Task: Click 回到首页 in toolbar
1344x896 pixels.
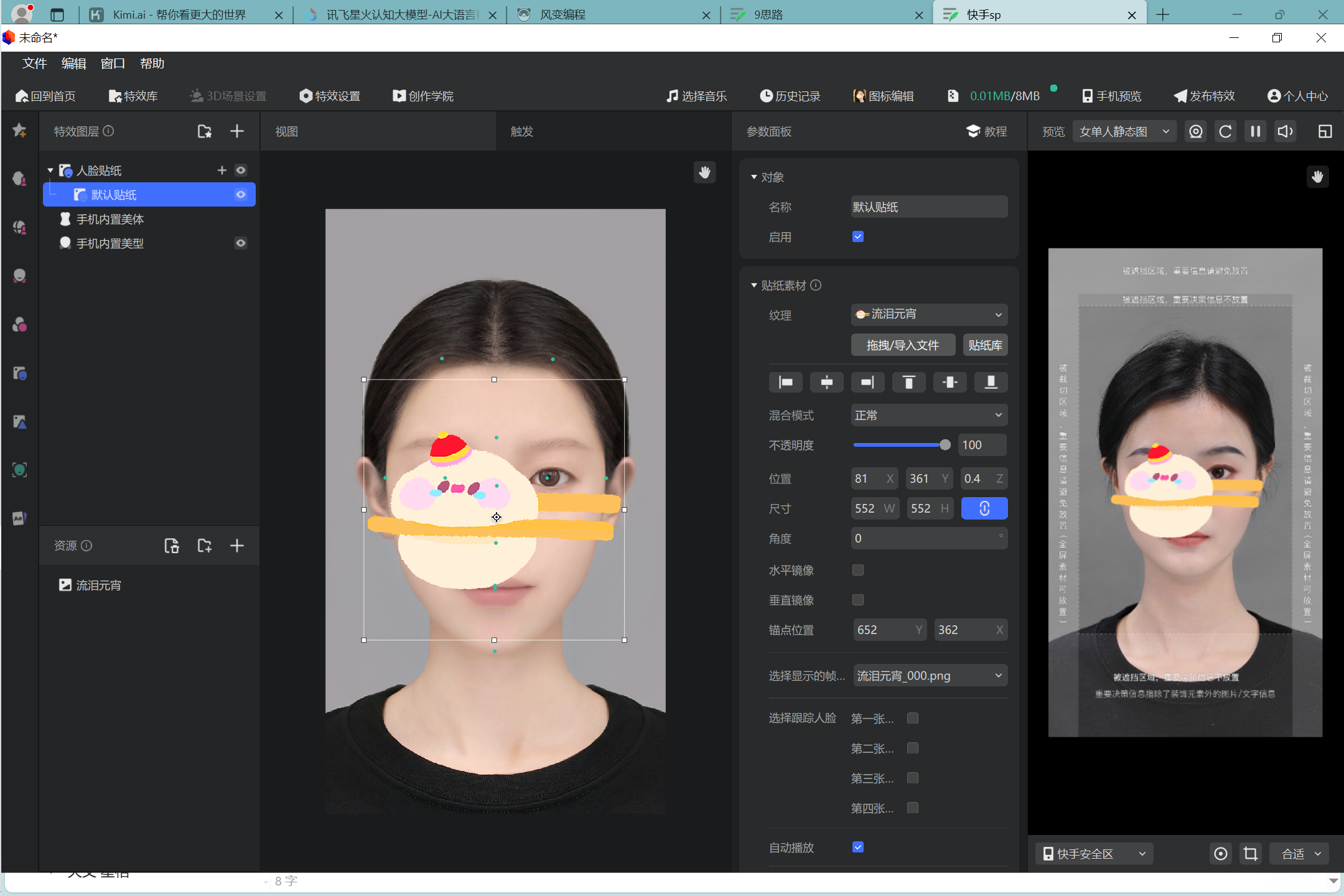Action: click(x=45, y=96)
